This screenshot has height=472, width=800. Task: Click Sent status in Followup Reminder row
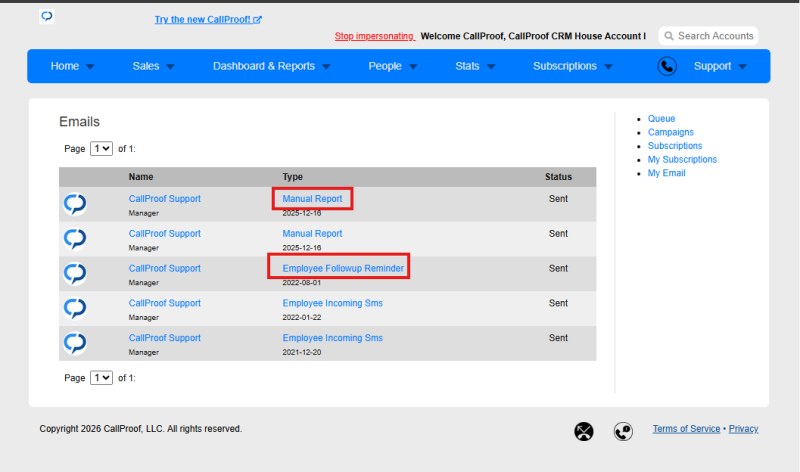click(558, 268)
